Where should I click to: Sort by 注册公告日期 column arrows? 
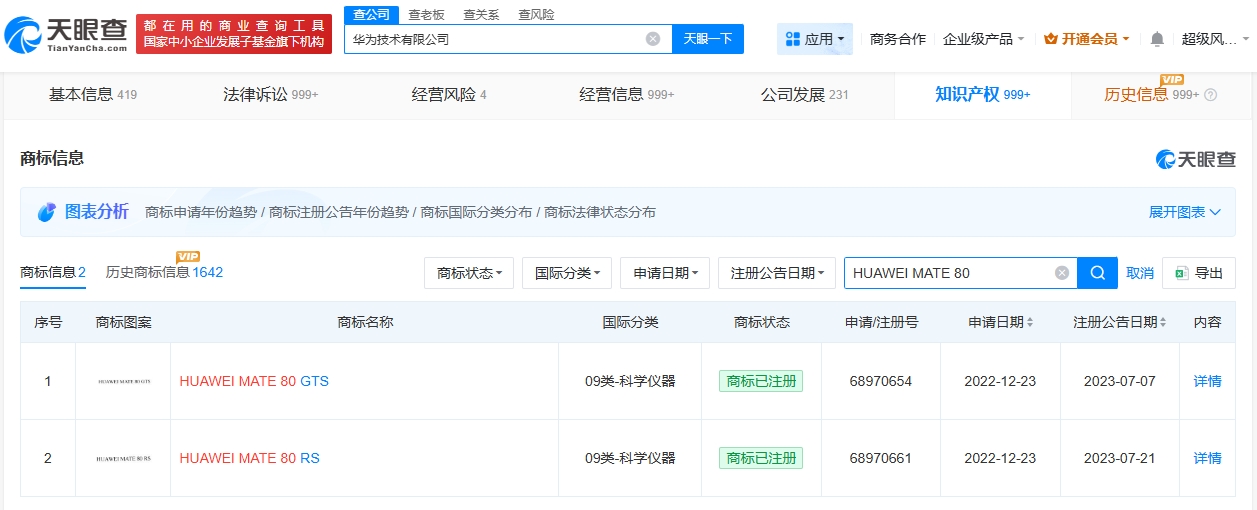(1164, 322)
